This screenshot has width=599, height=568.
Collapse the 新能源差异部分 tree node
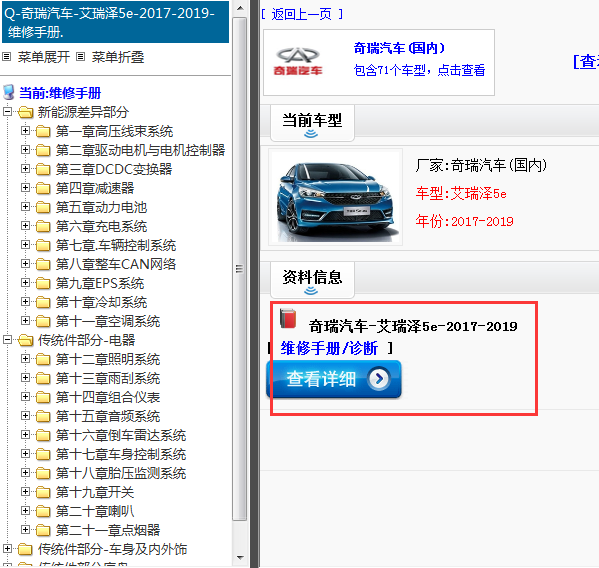[x=7, y=112]
